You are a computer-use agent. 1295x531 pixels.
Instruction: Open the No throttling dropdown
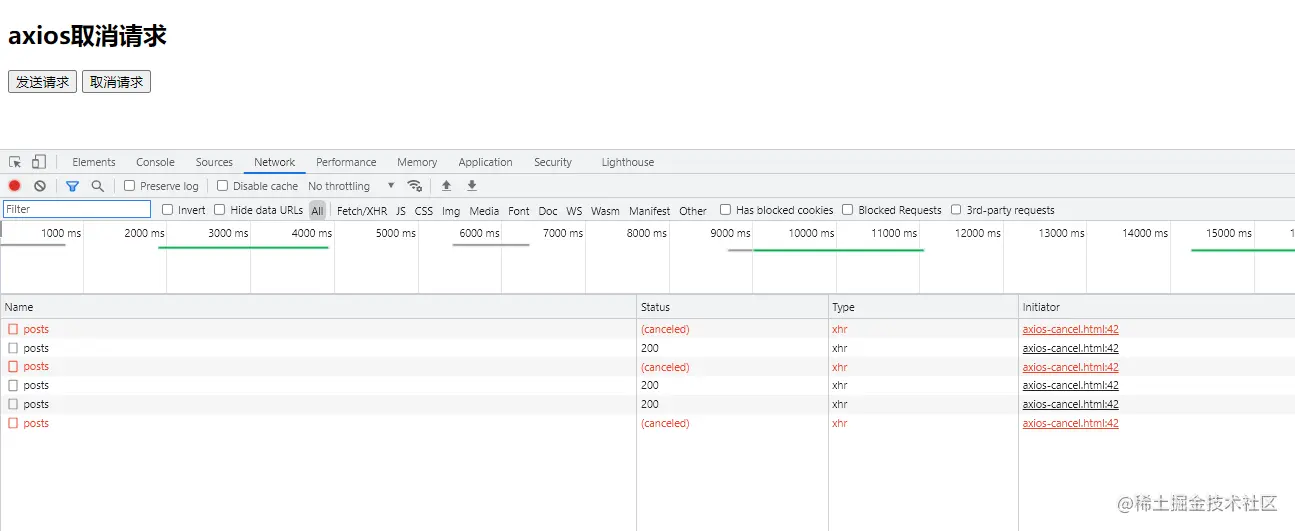[351, 186]
